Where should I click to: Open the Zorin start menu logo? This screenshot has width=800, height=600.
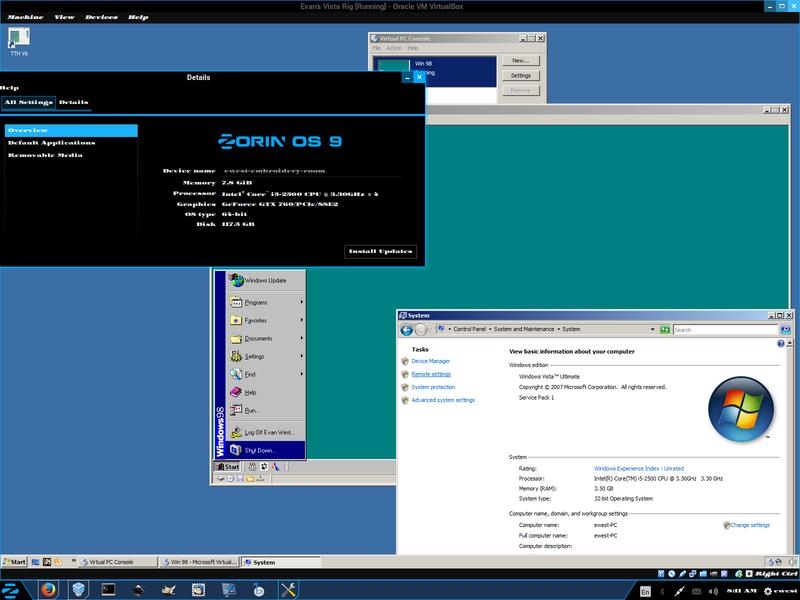(x=10, y=590)
